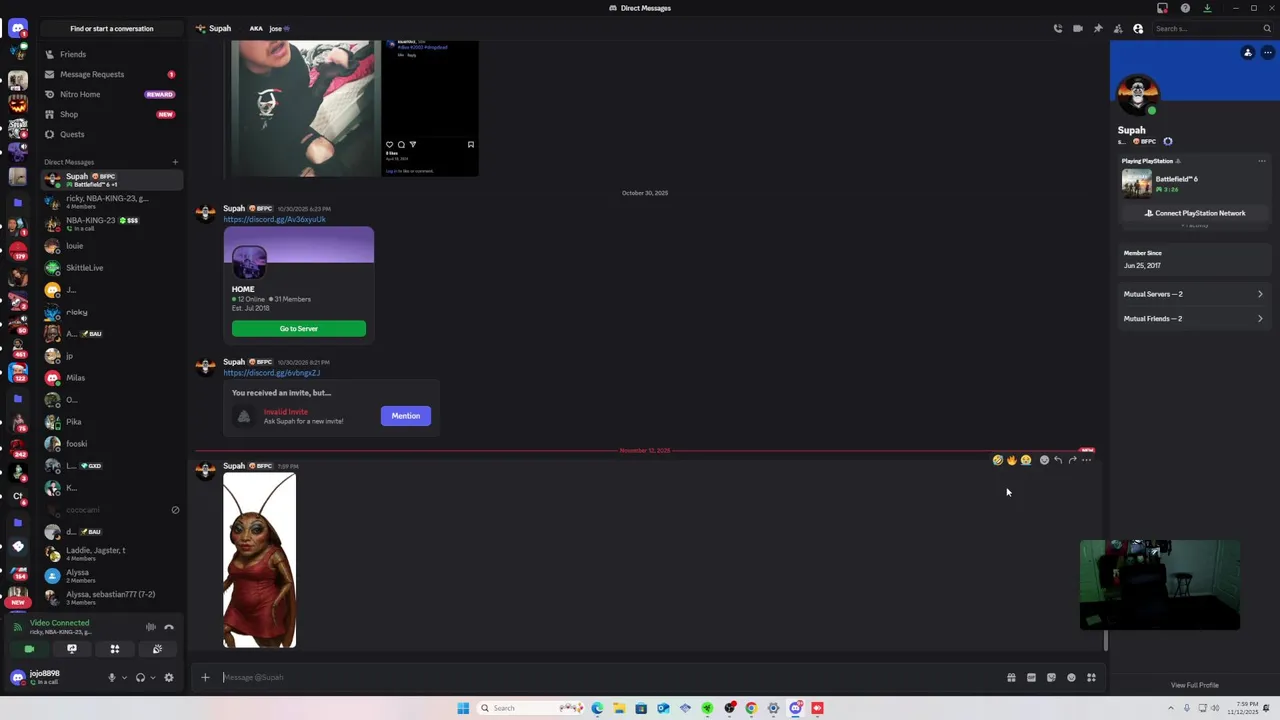Open the GIF picker

(1031, 677)
